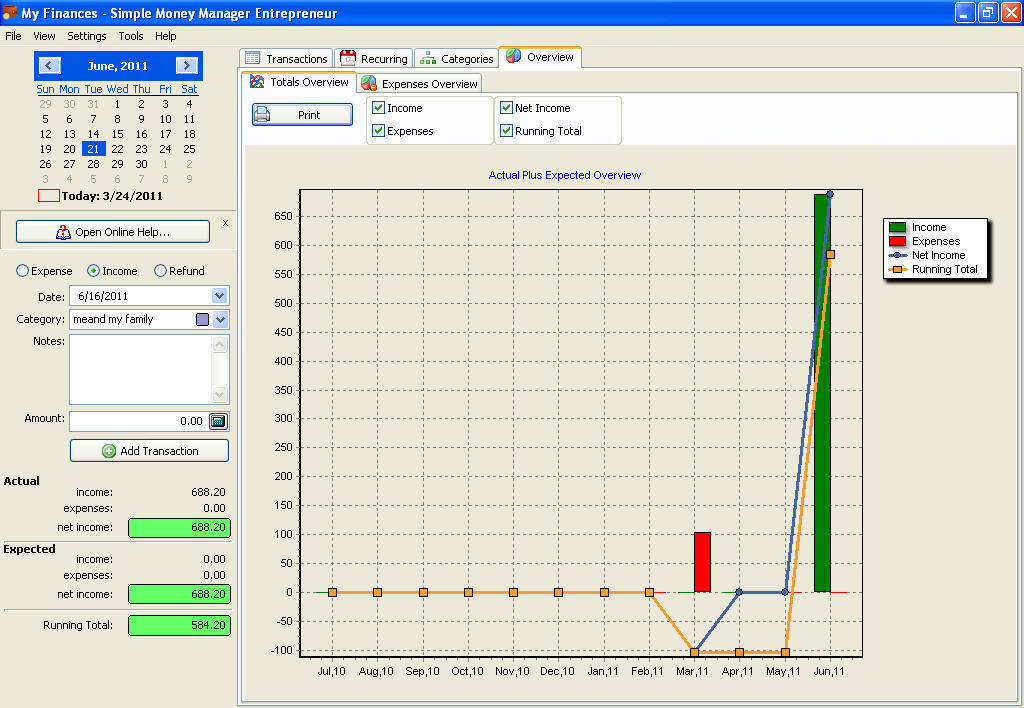Close the online help panel with x
Viewport: 1024px width, 708px height.
tap(225, 223)
